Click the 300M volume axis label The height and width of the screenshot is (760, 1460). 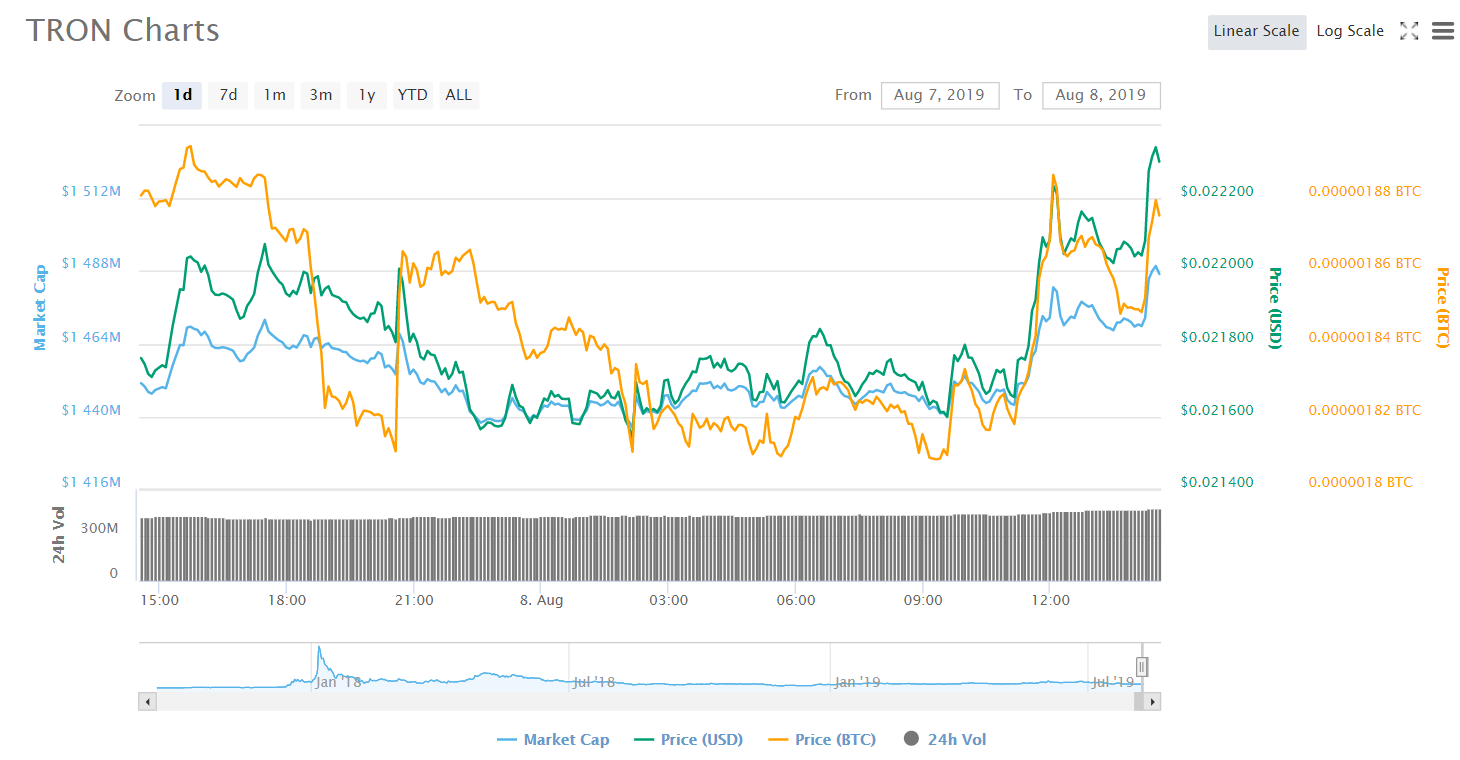click(100, 527)
